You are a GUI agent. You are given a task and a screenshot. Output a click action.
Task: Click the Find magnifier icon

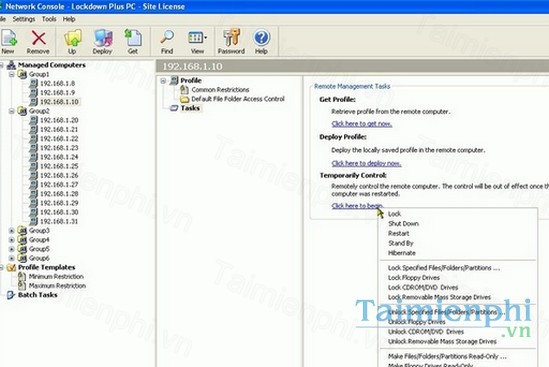(167, 37)
